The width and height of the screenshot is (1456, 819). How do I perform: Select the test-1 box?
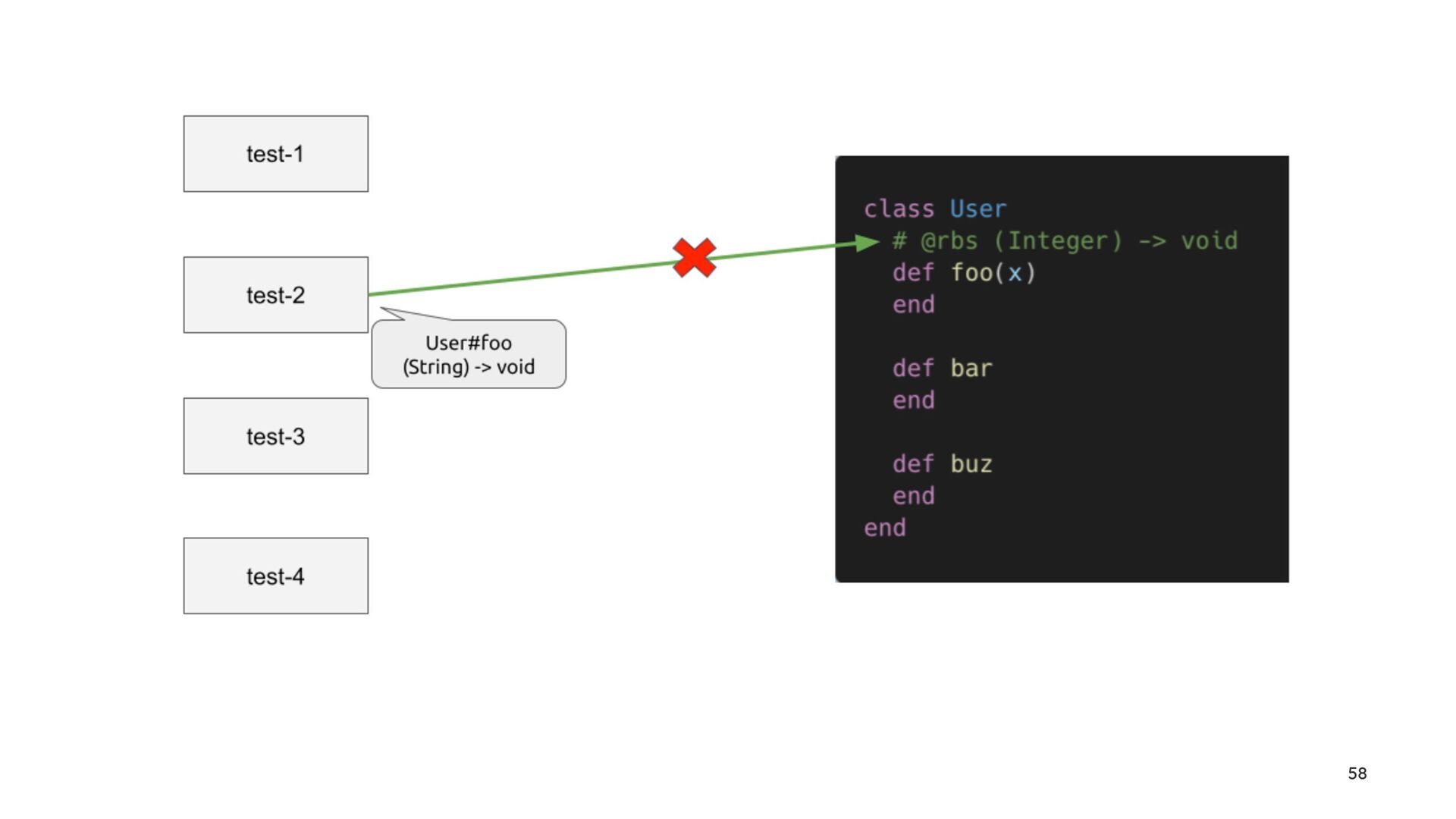pos(275,154)
